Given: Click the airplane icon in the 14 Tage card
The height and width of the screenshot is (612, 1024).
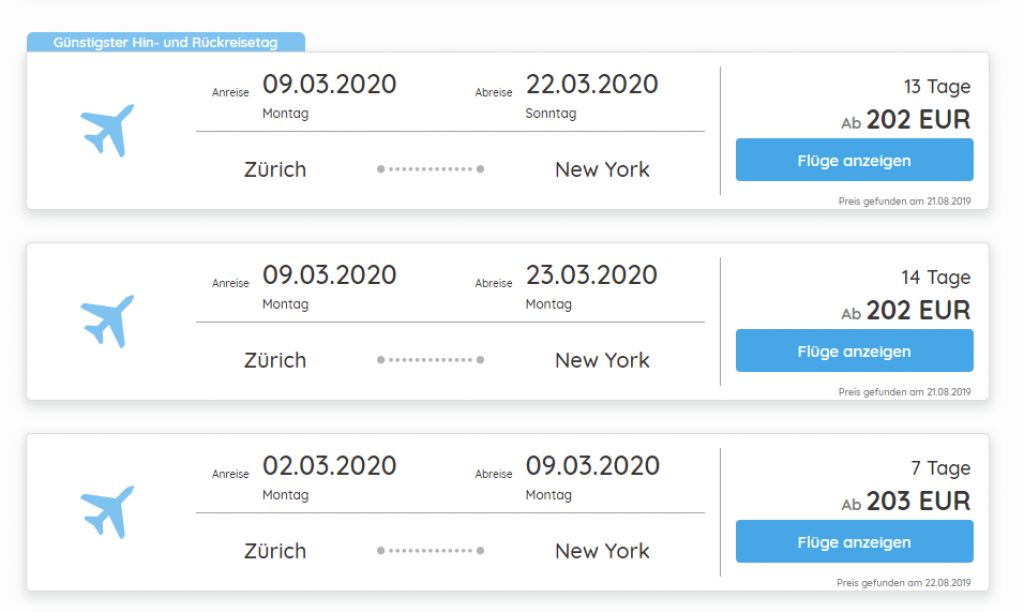Looking at the screenshot, I should [x=107, y=321].
